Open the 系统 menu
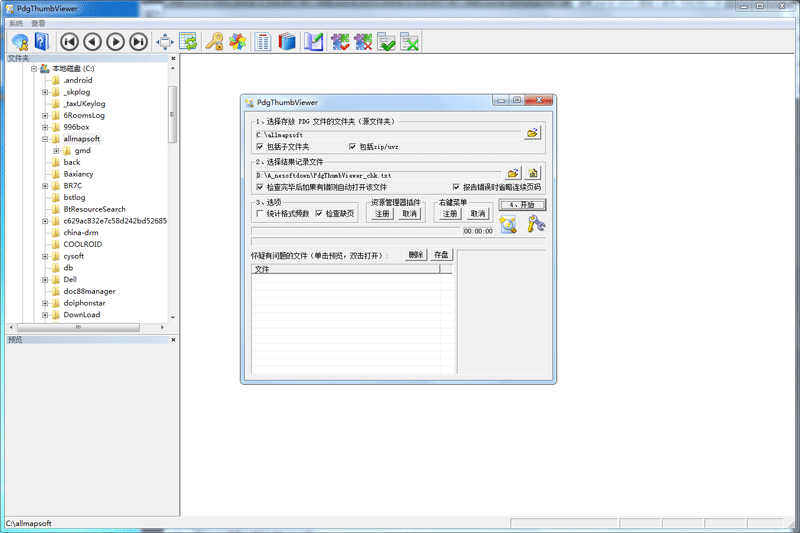 click(x=16, y=23)
